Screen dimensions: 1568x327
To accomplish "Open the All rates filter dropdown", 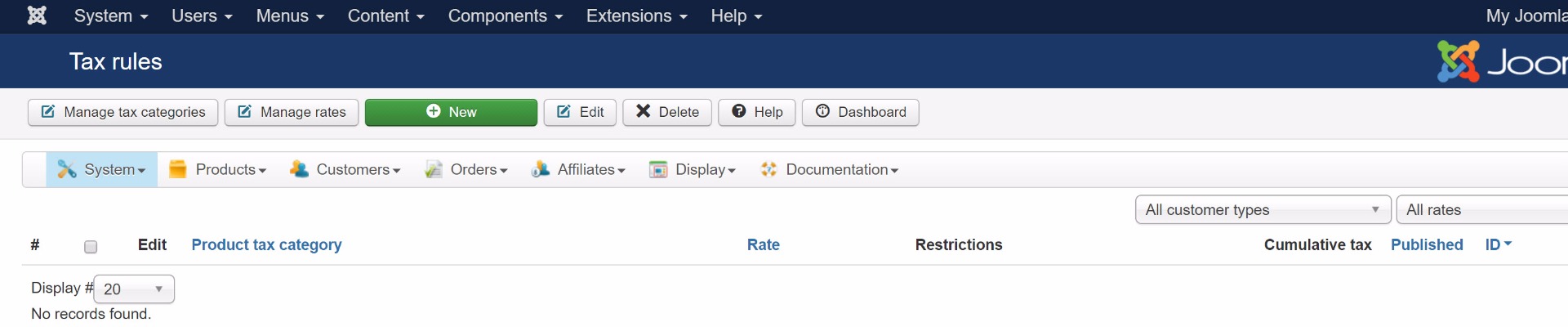I will tap(1482, 210).
